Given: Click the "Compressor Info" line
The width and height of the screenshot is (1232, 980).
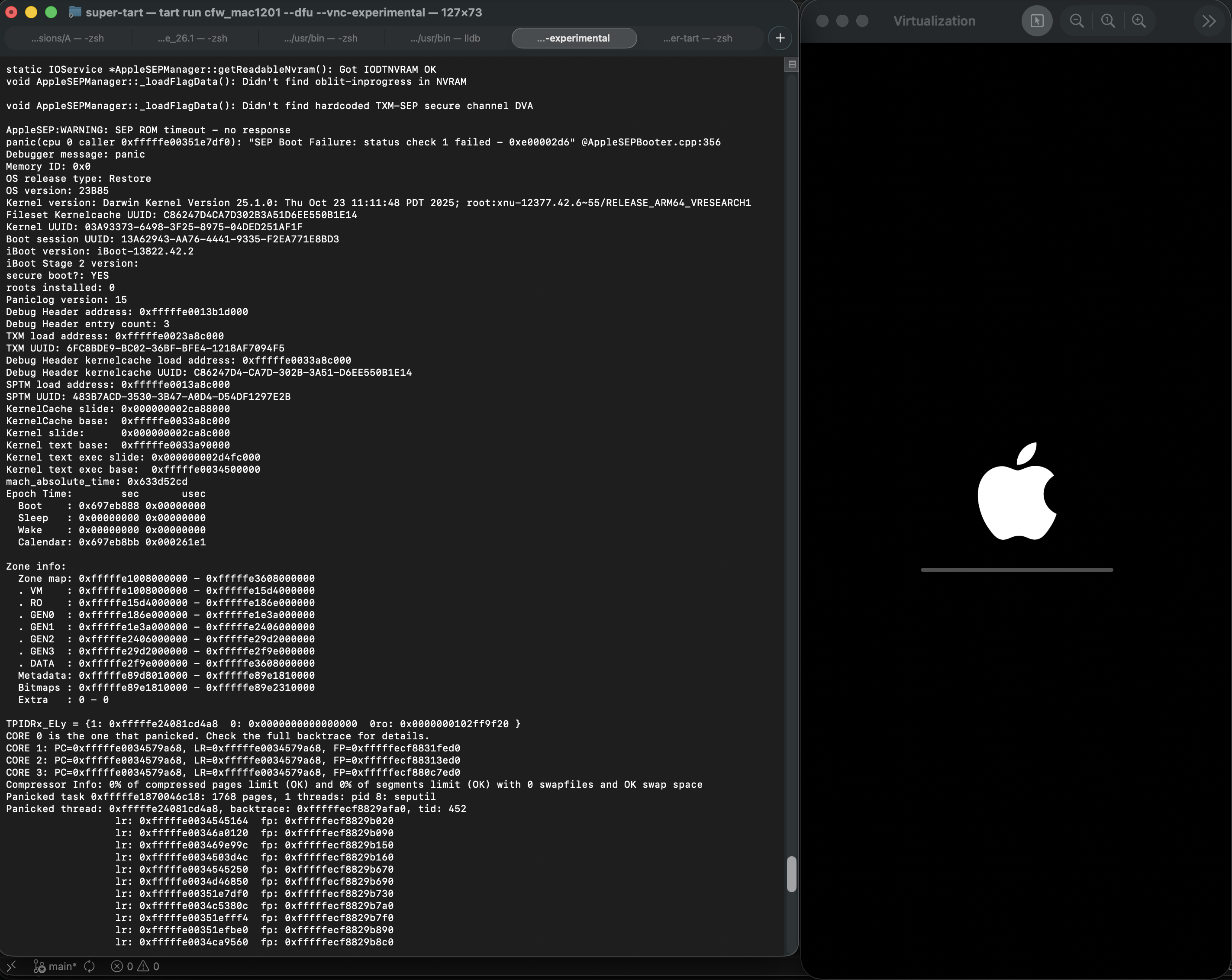Looking at the screenshot, I should click(354, 785).
